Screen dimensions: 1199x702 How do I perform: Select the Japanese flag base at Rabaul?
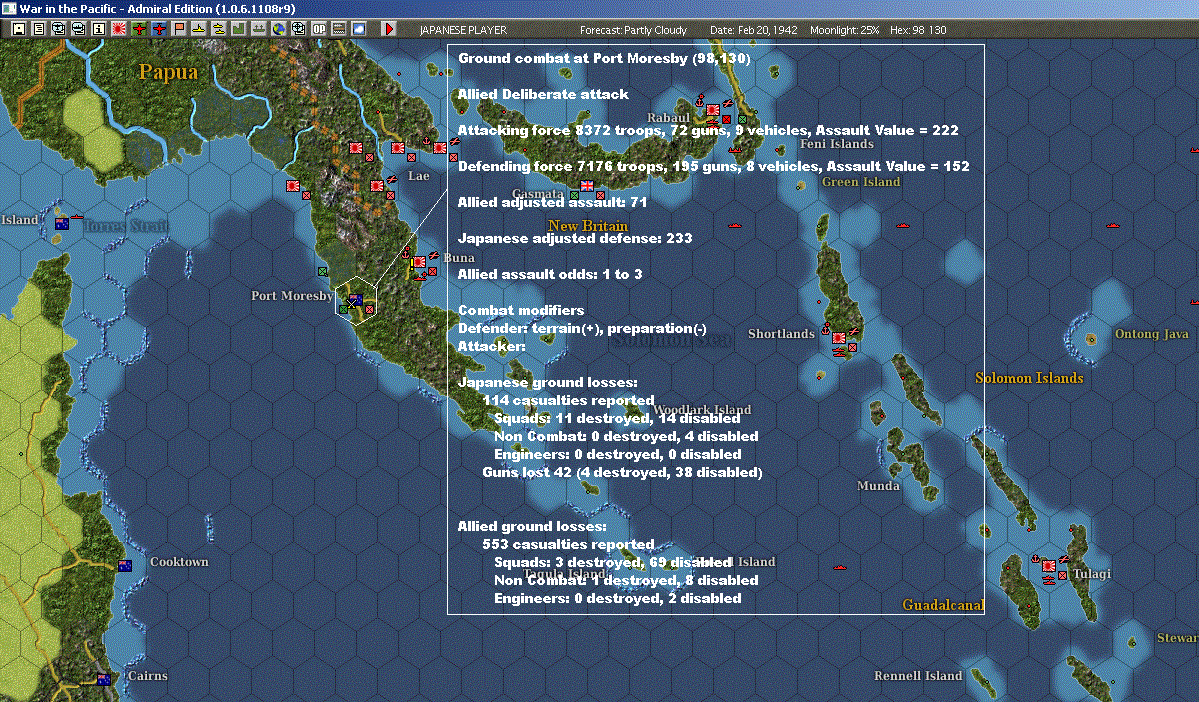pyautogui.click(x=713, y=111)
